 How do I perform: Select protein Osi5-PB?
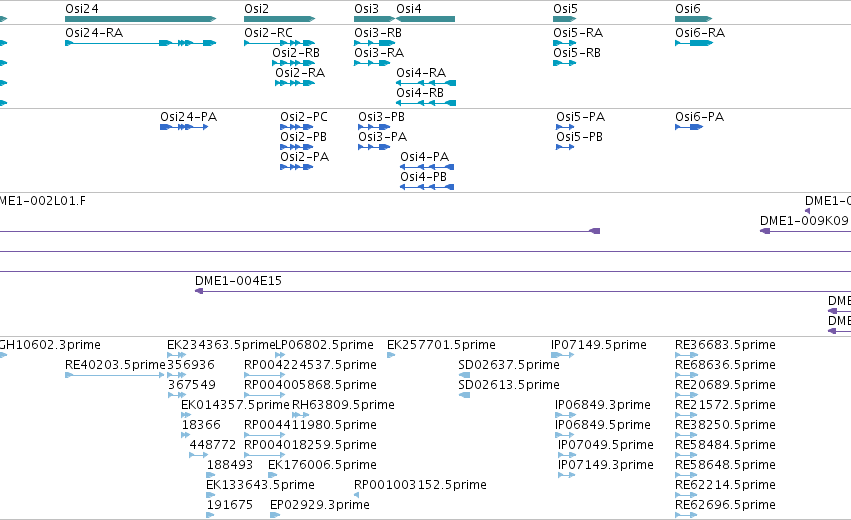(x=580, y=137)
